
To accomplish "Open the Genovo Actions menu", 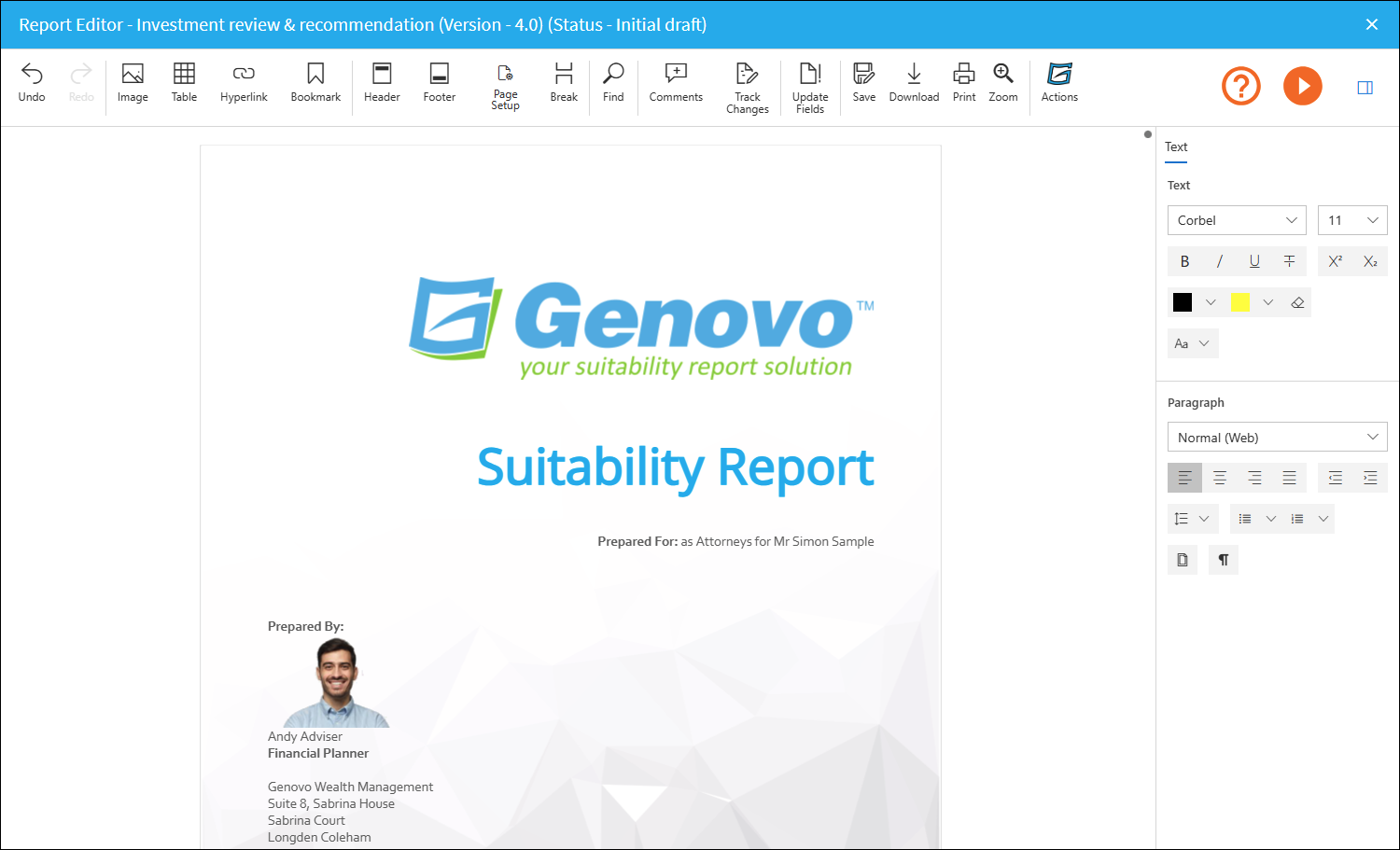I will tap(1059, 83).
